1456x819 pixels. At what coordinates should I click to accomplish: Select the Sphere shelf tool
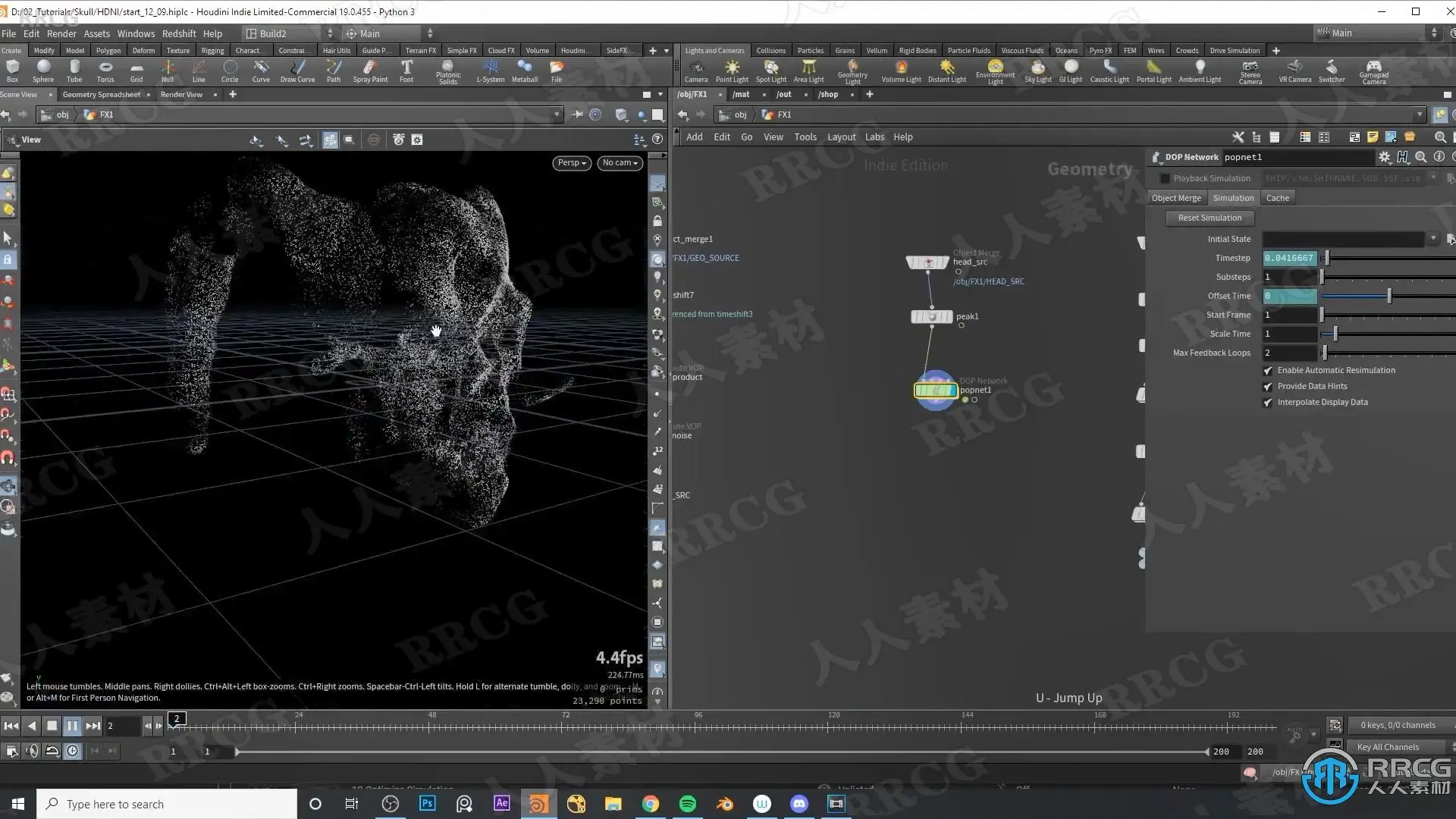point(43,71)
